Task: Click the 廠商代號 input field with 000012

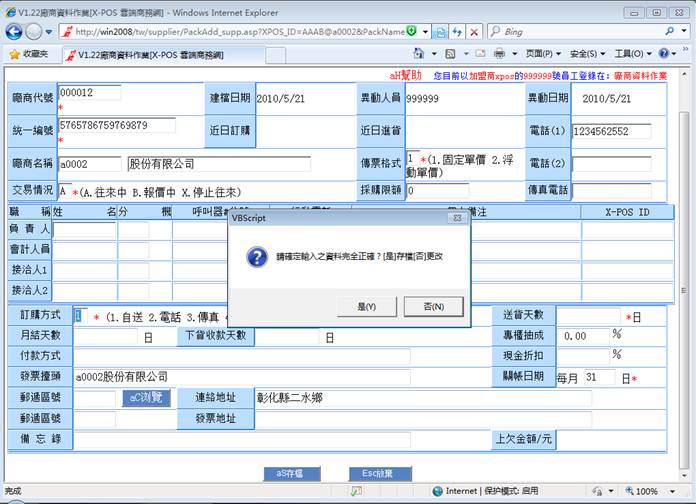Action: tap(89, 93)
